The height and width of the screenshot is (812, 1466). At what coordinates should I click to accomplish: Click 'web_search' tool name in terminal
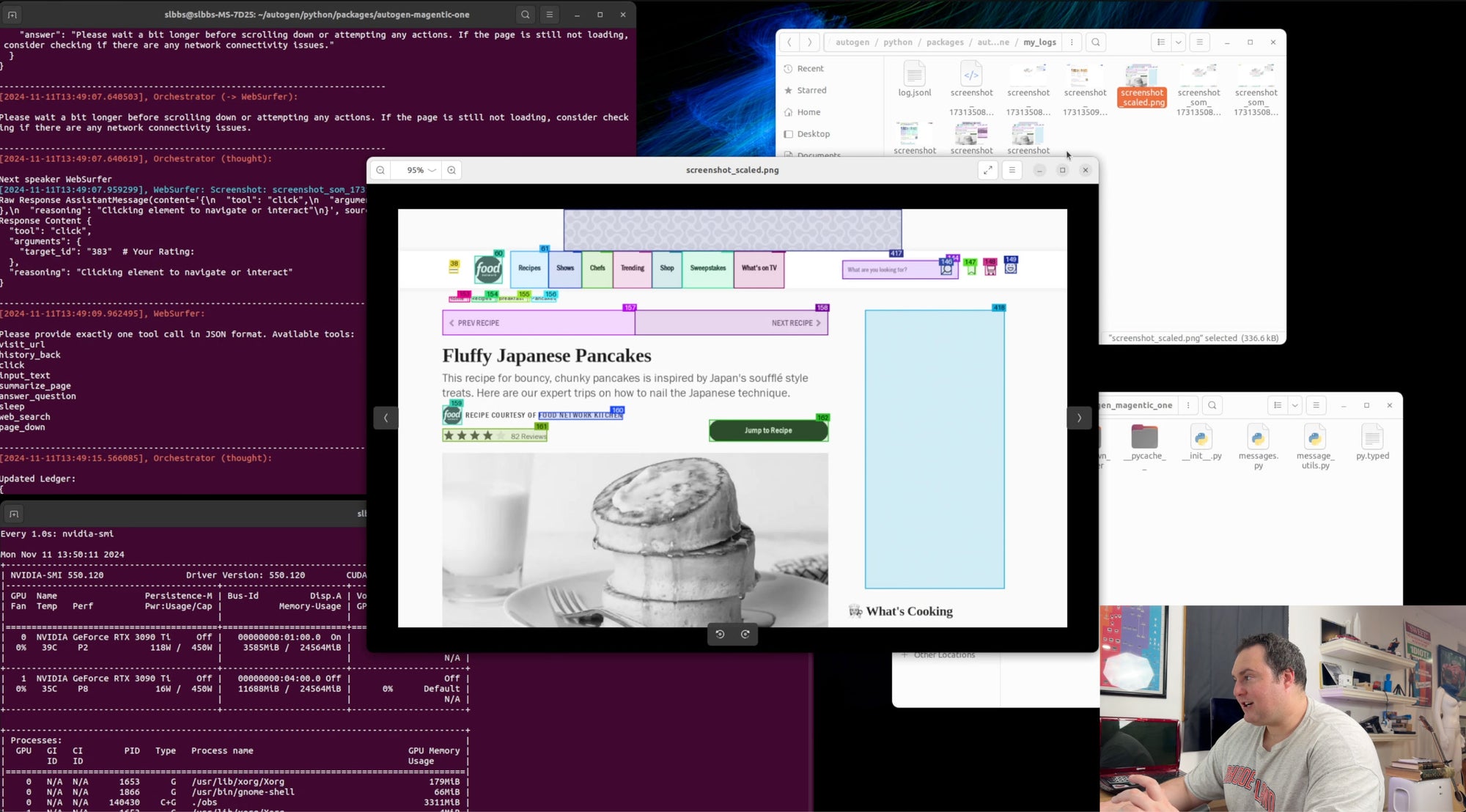point(25,417)
